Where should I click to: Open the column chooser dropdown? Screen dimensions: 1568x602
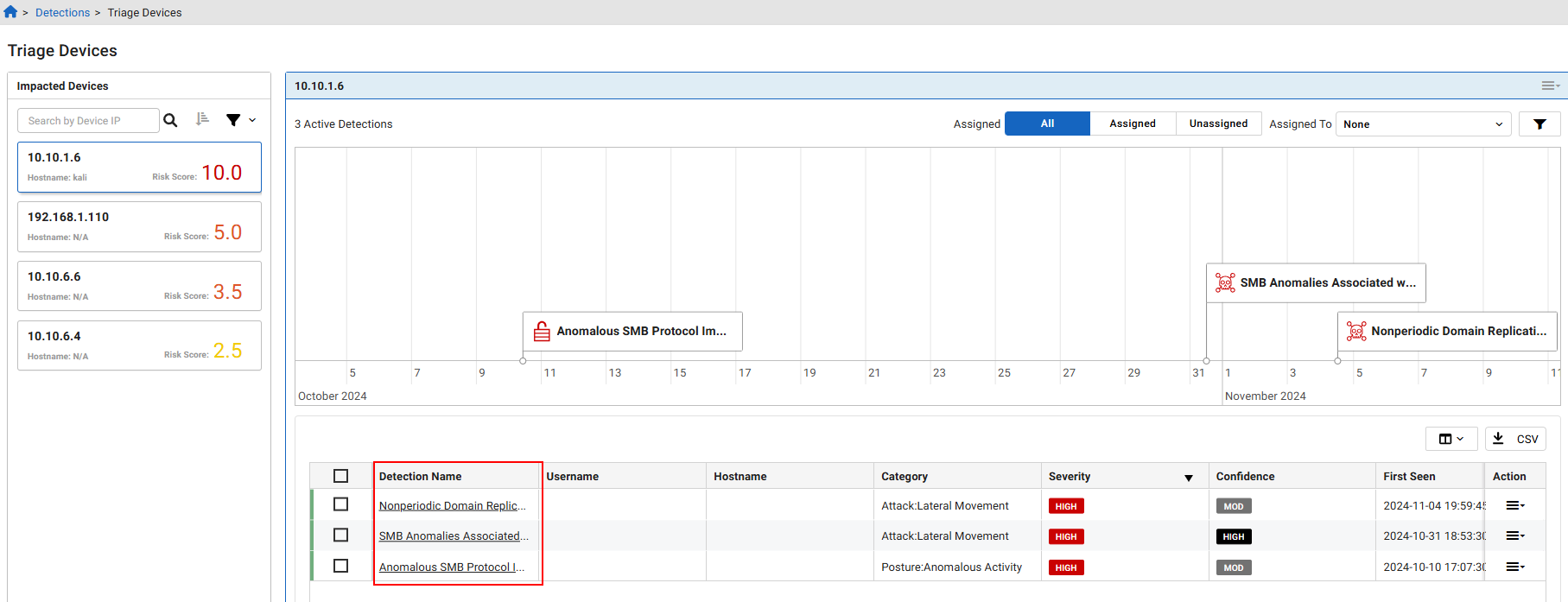click(x=1451, y=439)
